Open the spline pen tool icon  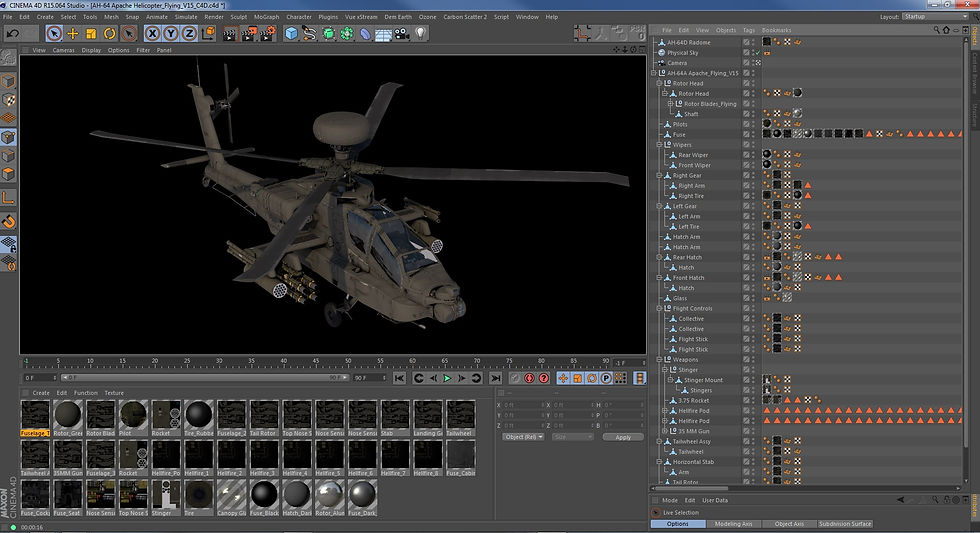tap(309, 34)
